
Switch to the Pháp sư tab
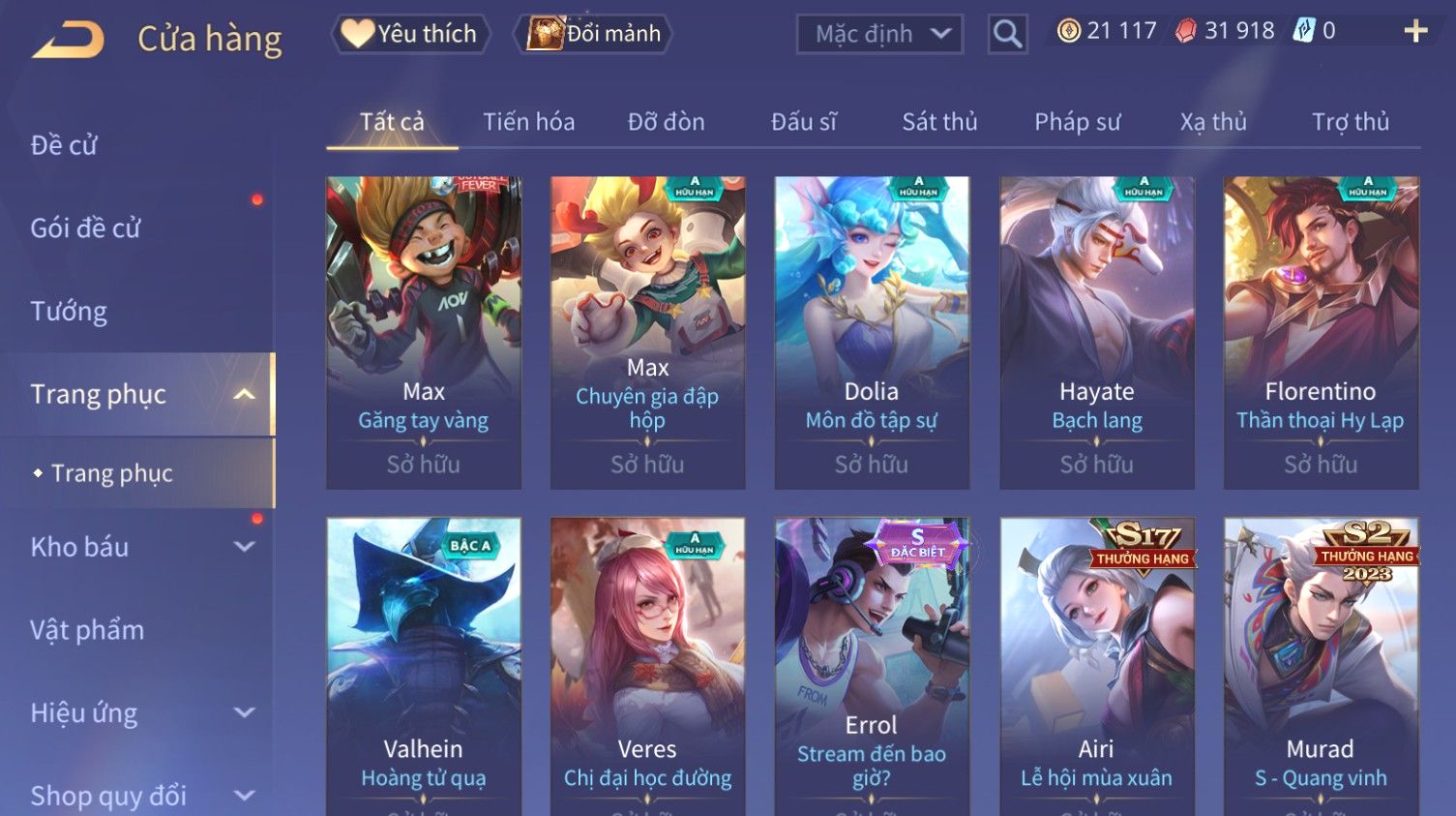pyautogui.click(x=1077, y=122)
